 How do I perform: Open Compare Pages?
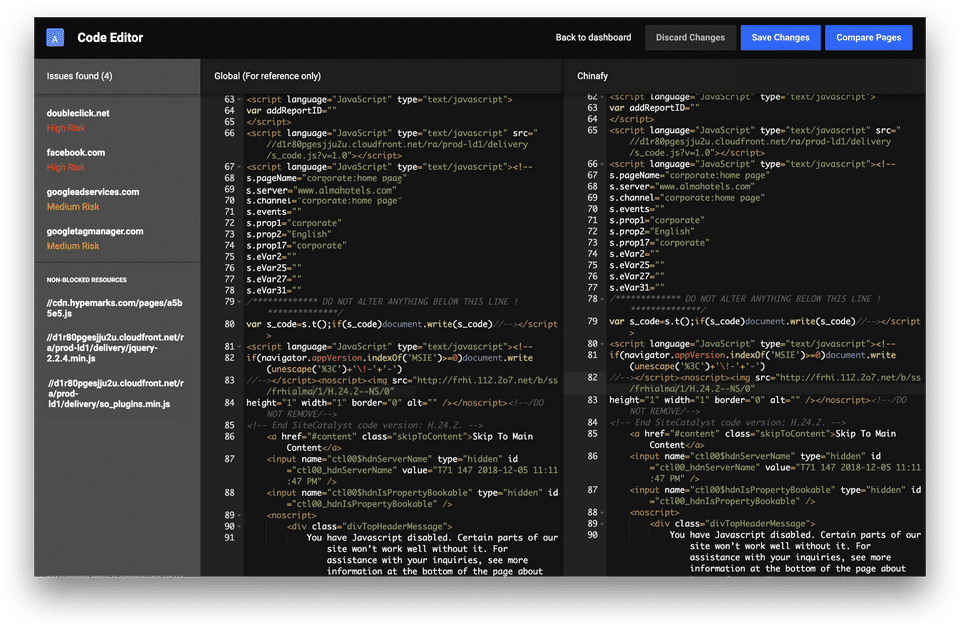coord(868,38)
